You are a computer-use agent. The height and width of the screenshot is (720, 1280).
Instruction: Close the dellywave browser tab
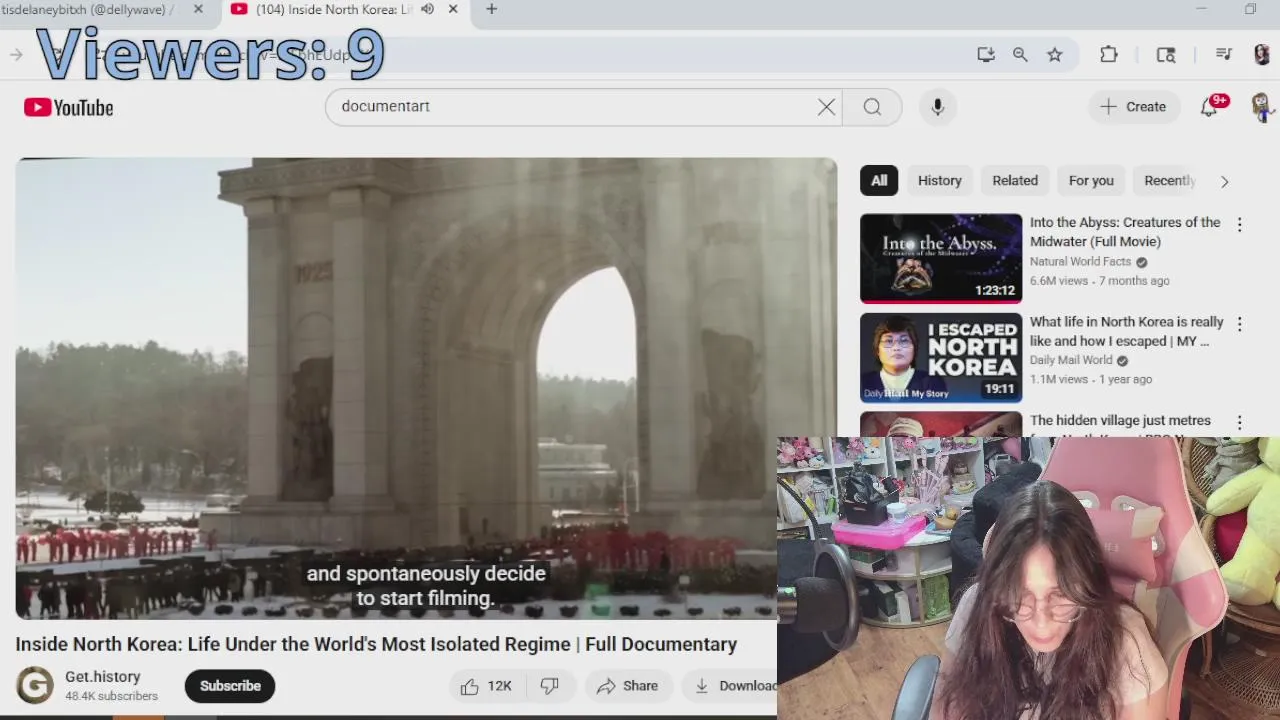click(x=198, y=9)
